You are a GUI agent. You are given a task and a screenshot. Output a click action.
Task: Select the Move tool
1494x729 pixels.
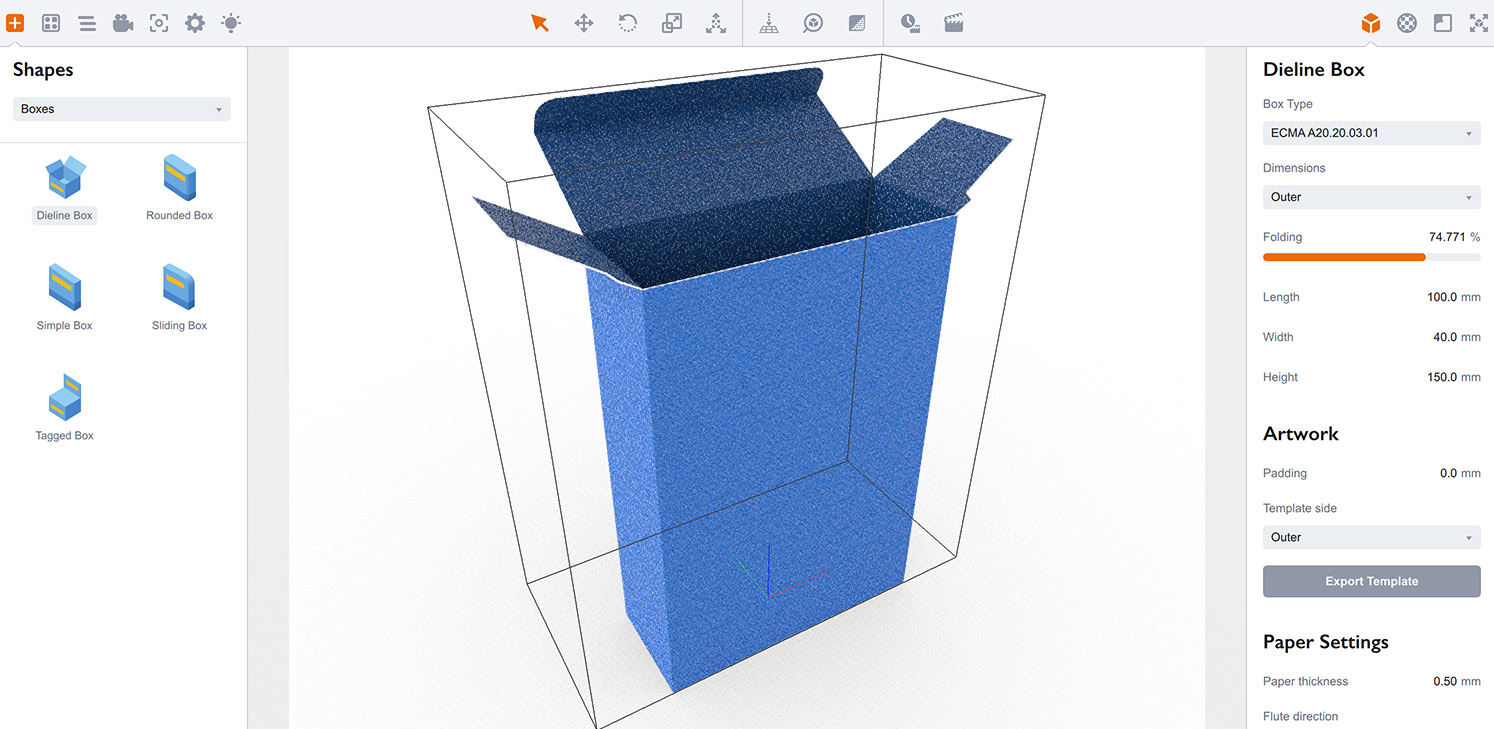pyautogui.click(x=583, y=22)
